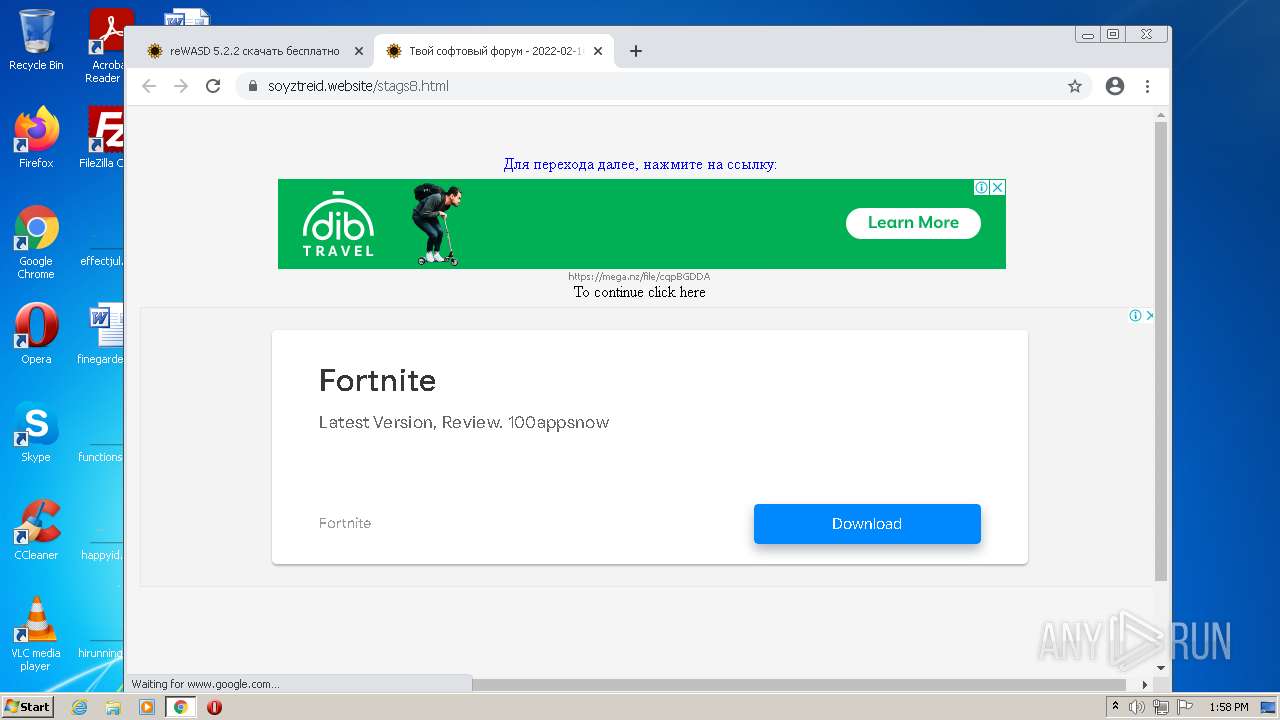Close the Твой софтовый форум tab

598,51
